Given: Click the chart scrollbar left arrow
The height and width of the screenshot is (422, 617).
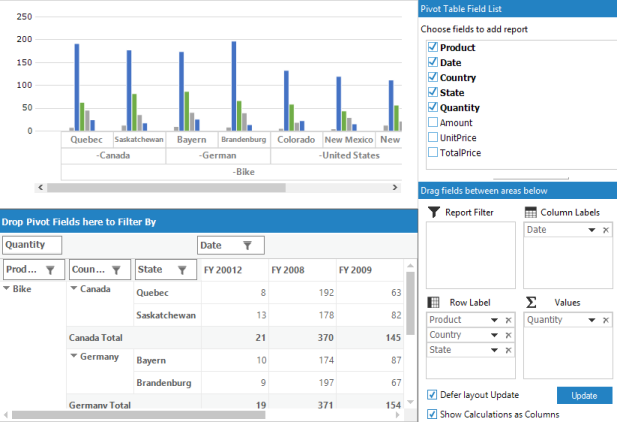Looking at the screenshot, I should [x=41, y=187].
